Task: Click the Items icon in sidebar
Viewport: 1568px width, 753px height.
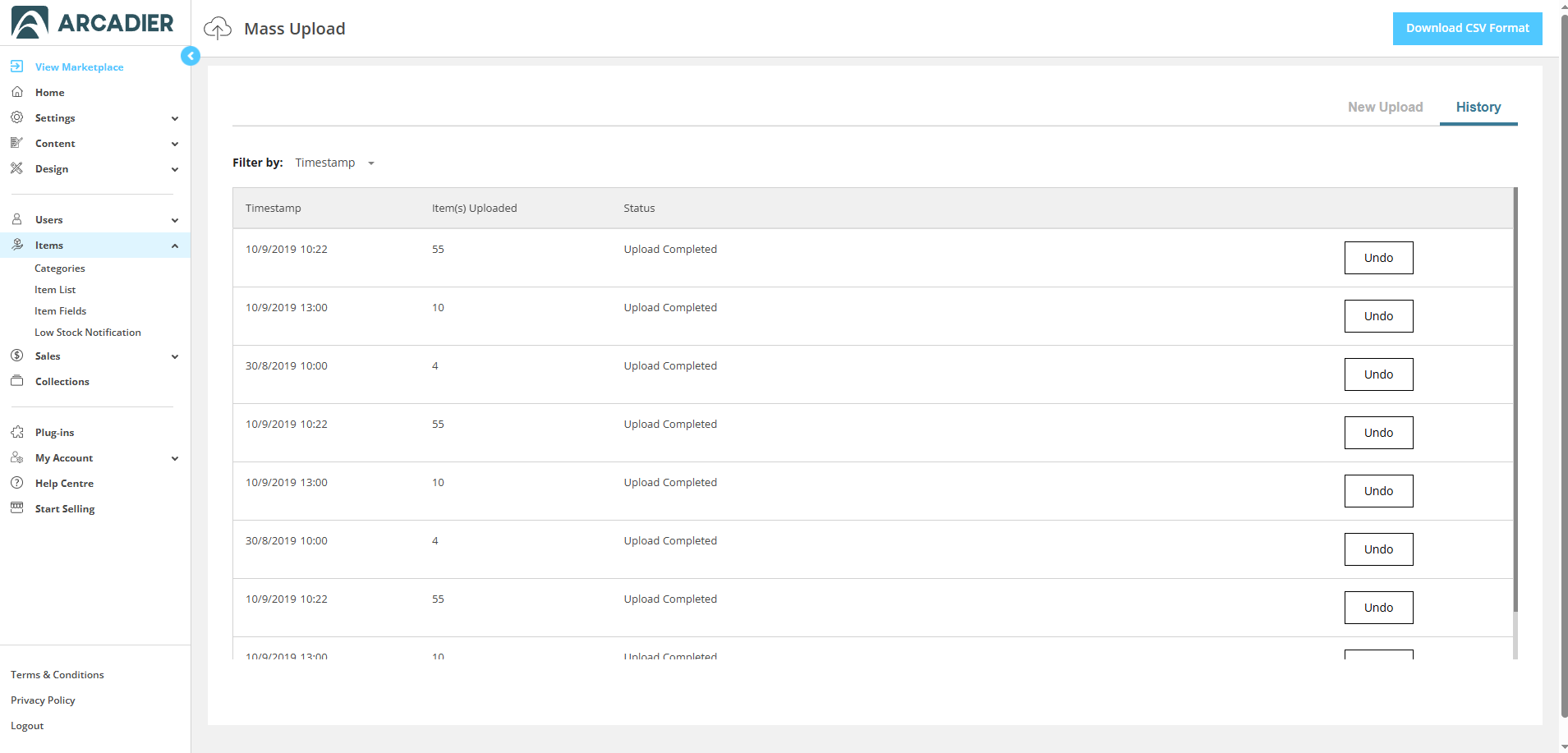Action: pos(16,245)
